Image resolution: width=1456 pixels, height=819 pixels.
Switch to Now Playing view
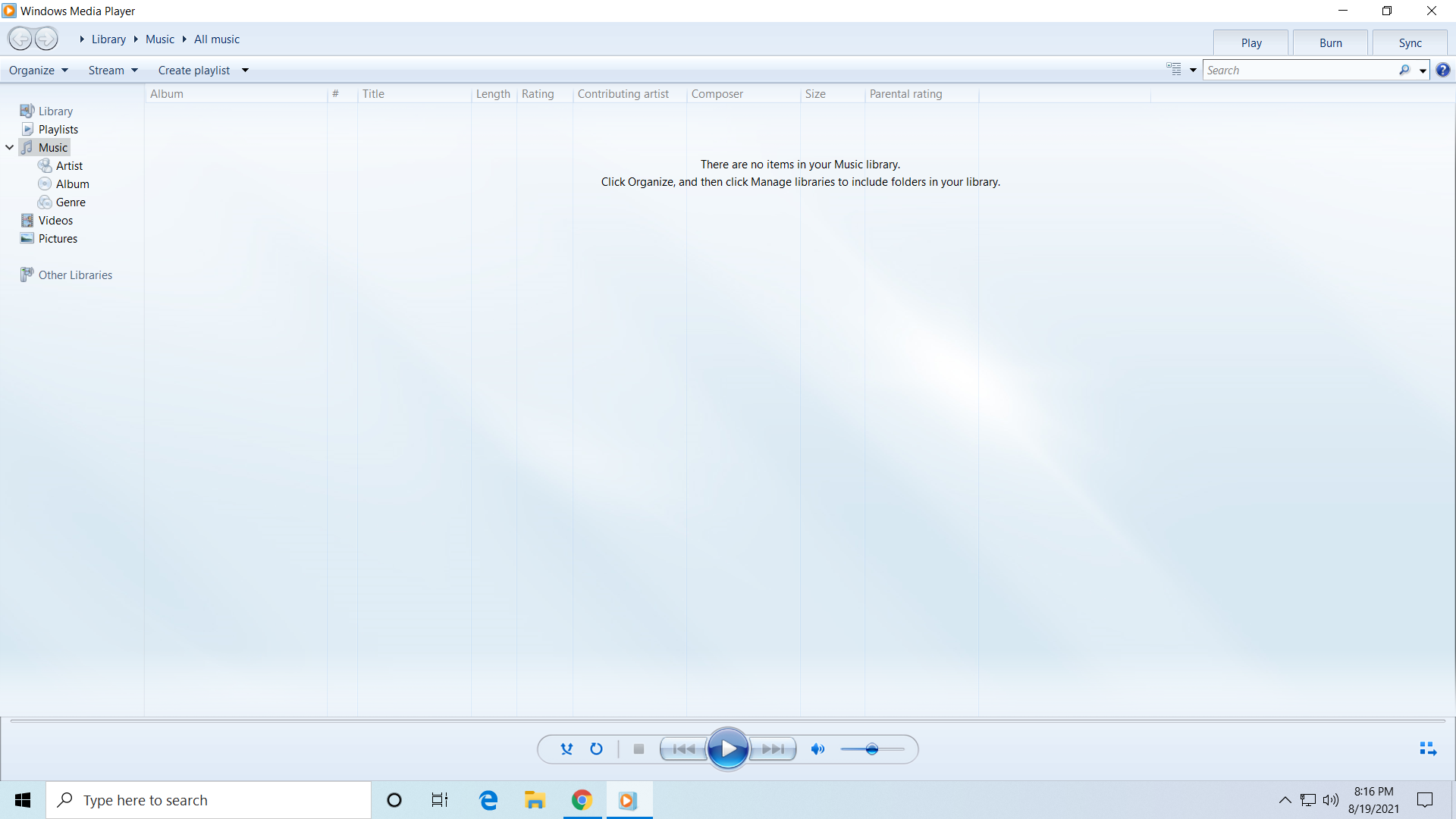point(1428,749)
